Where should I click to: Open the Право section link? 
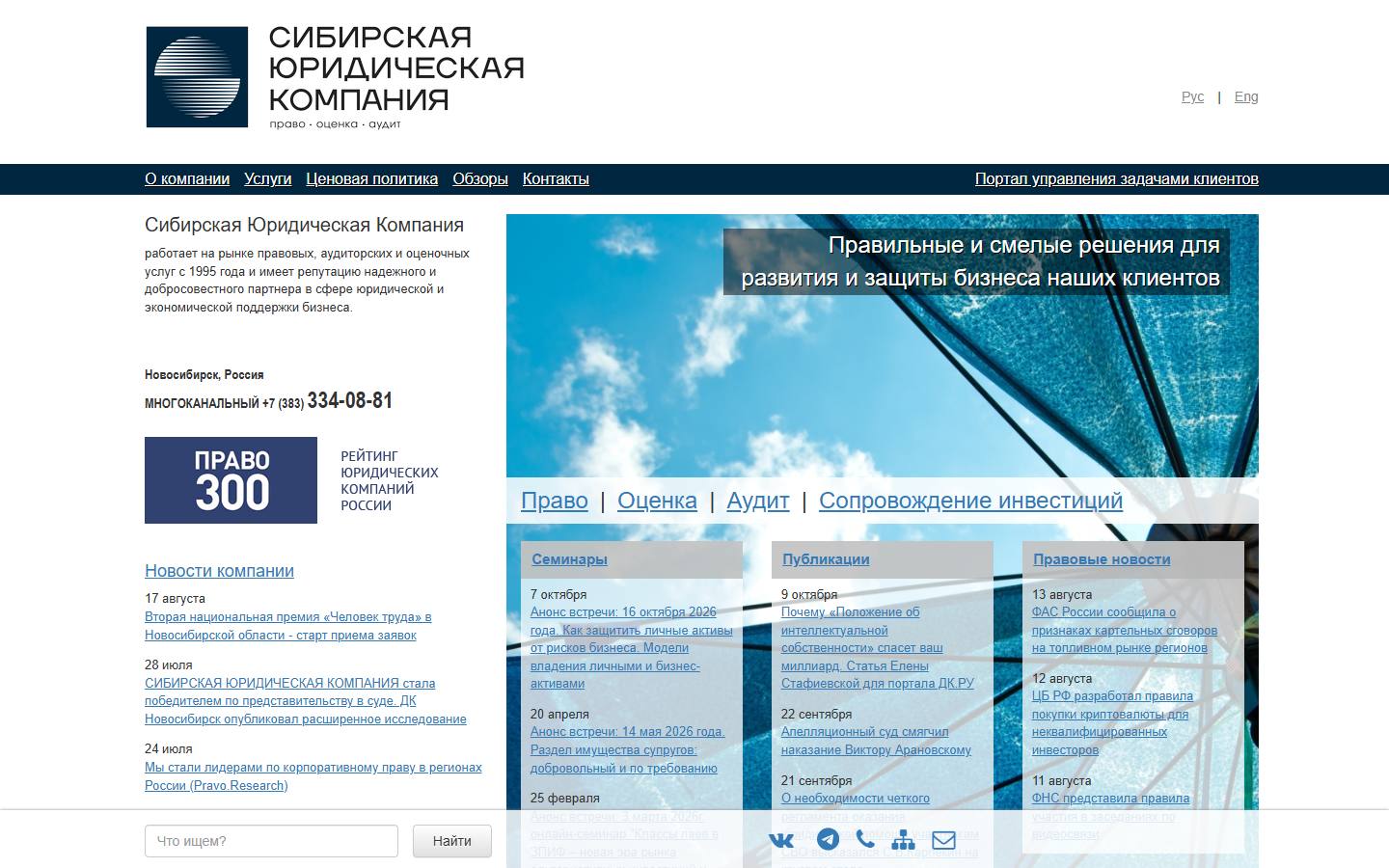click(x=555, y=501)
